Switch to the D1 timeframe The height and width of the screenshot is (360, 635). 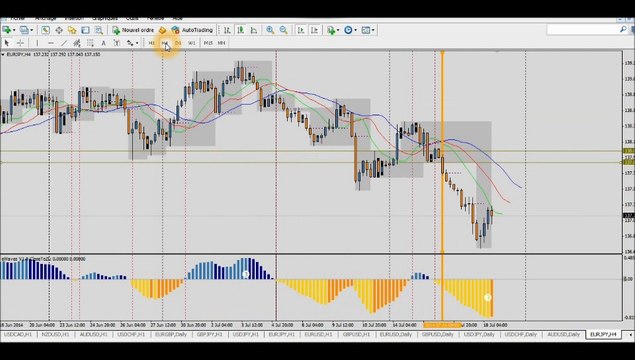point(178,43)
